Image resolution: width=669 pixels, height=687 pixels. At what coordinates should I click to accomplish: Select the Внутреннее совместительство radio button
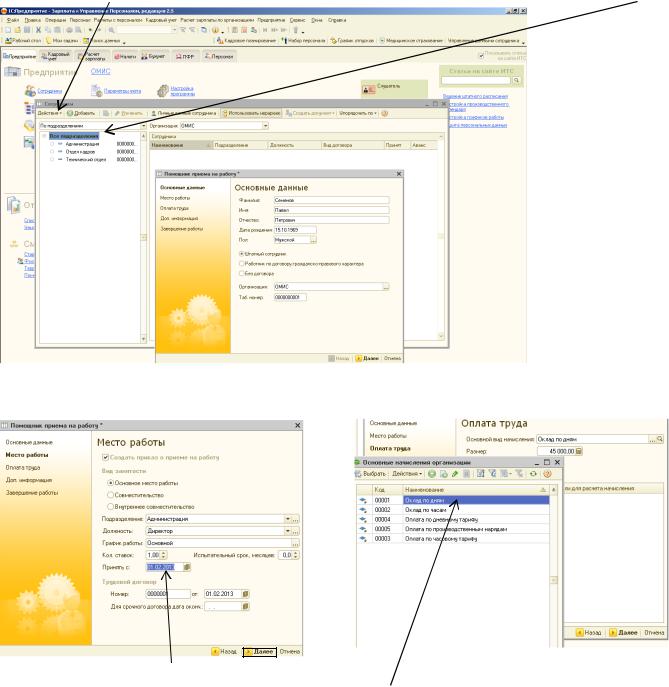pyautogui.click(x=110, y=506)
